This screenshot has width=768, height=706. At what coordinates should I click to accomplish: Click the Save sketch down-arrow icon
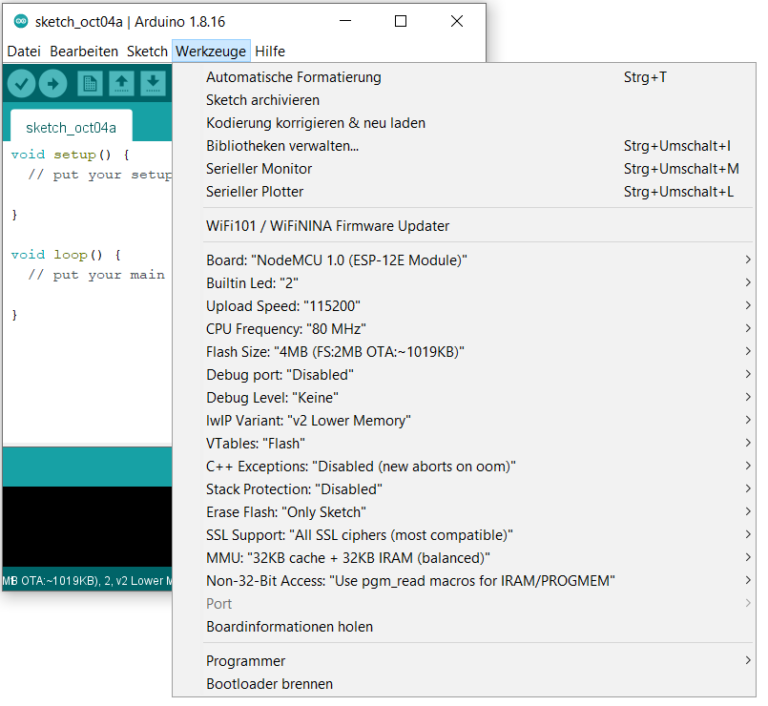tap(152, 84)
